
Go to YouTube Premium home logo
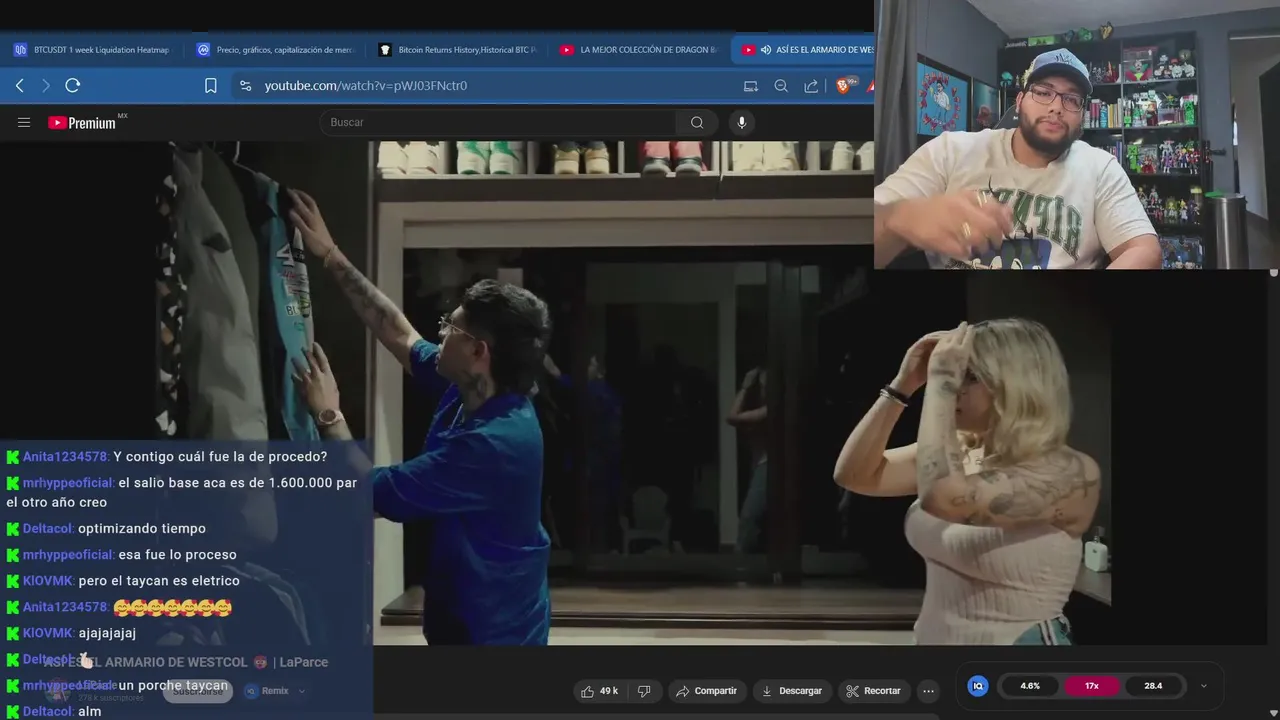83,123
